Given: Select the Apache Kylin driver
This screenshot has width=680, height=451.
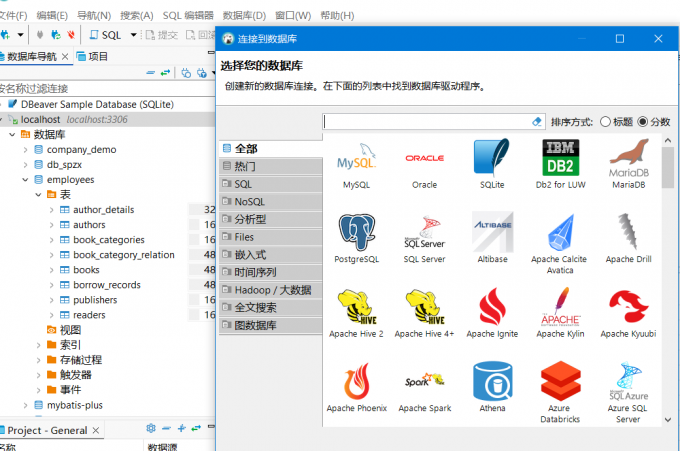Looking at the screenshot, I should click(560, 314).
